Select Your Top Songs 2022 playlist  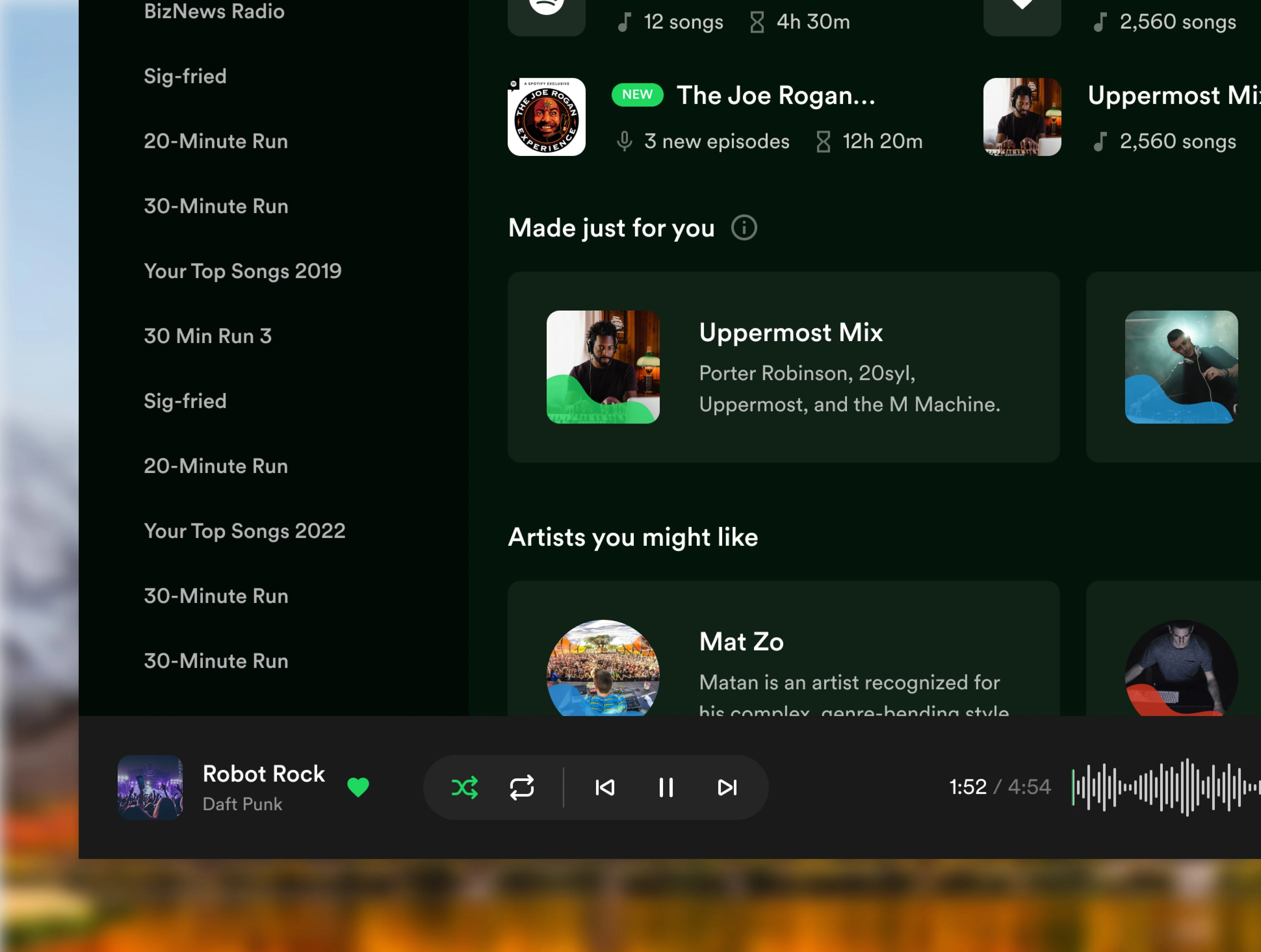coord(244,531)
